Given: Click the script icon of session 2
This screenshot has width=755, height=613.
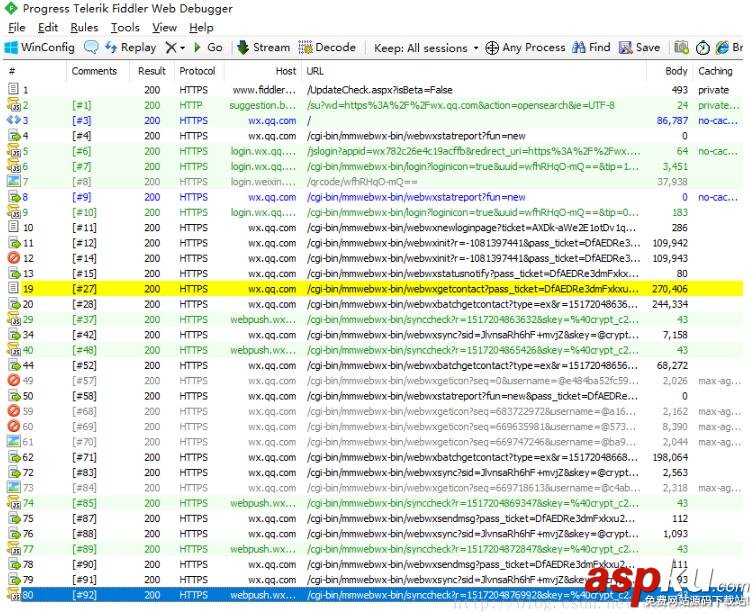Looking at the screenshot, I should (x=13, y=104).
